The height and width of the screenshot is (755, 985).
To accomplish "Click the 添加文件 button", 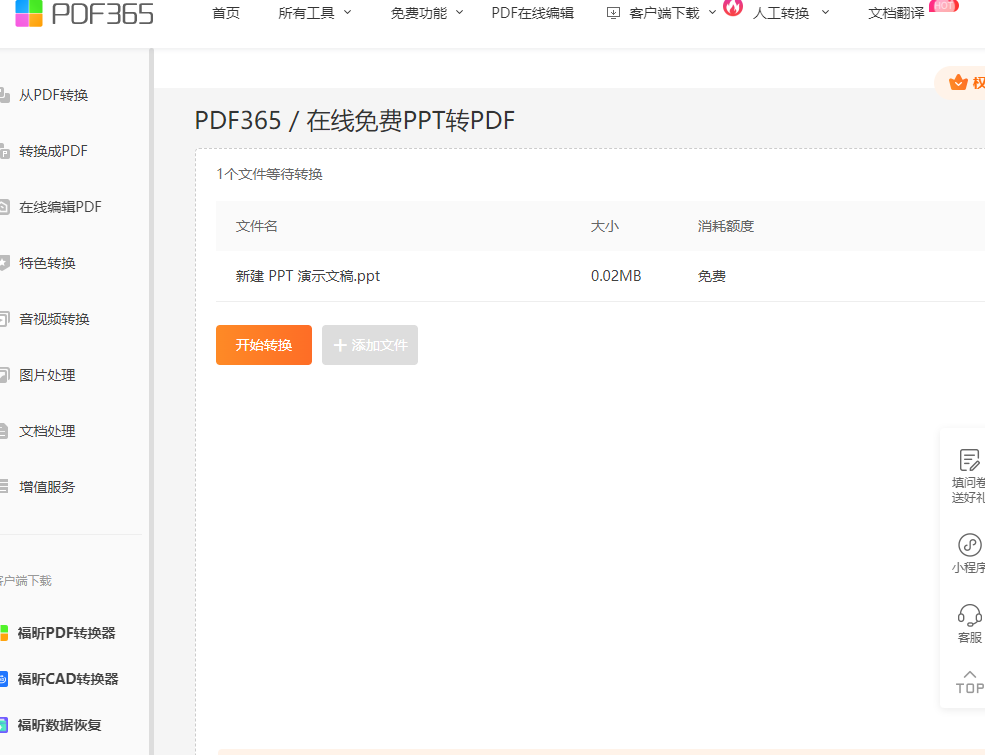I will [370, 345].
